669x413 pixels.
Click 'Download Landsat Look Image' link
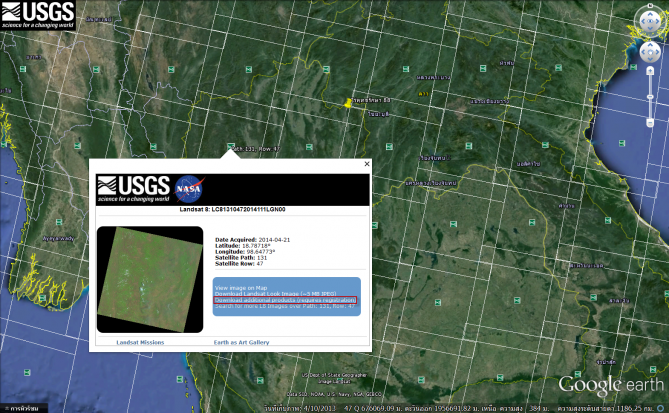pos(275,294)
